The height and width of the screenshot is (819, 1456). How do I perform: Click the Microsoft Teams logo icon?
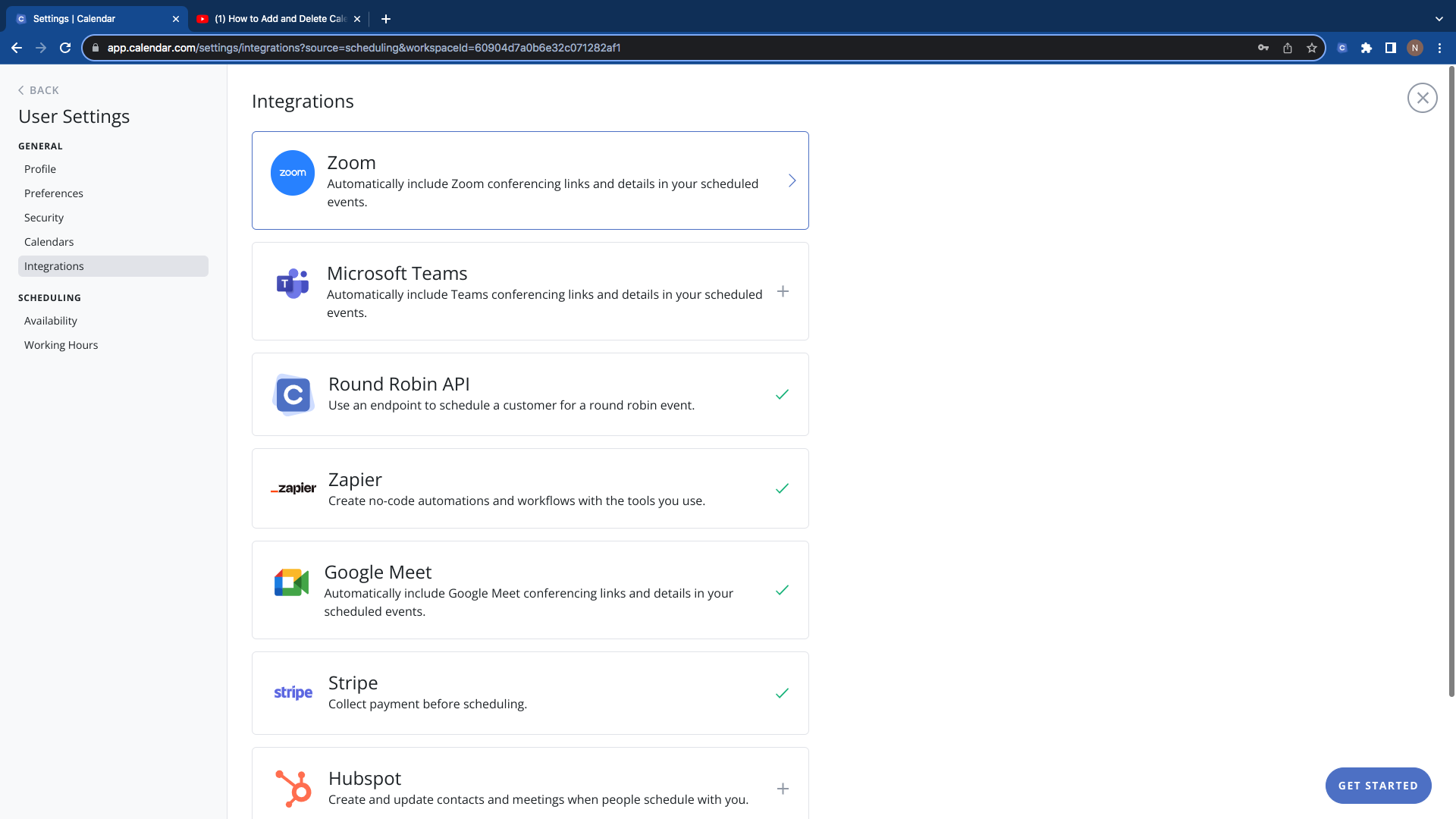point(293,284)
